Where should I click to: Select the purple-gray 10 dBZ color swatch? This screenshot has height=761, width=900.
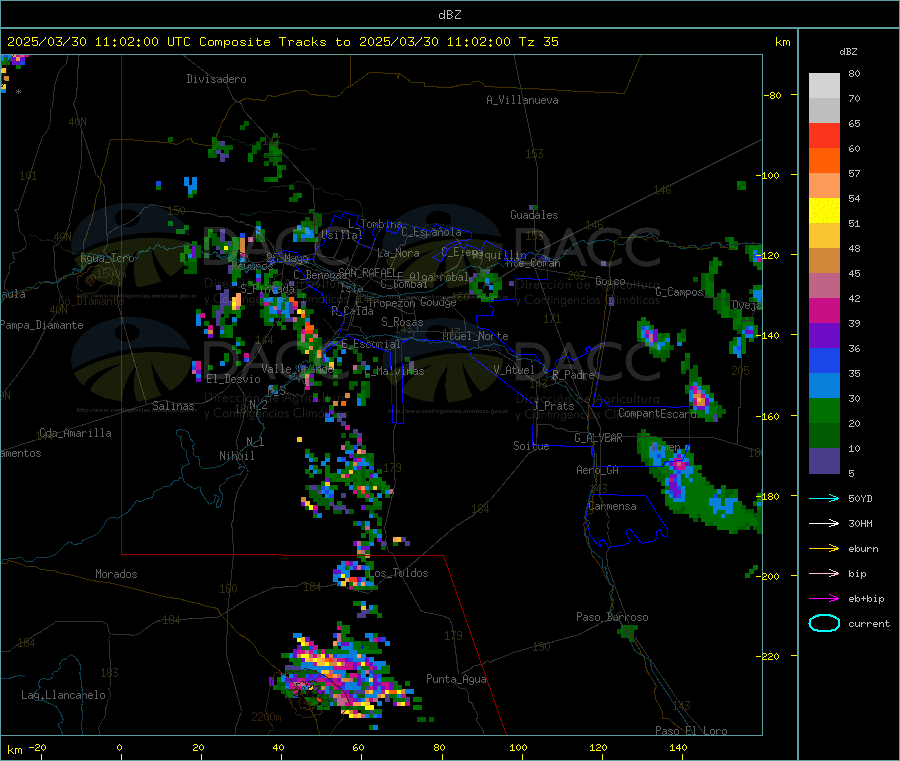(x=824, y=461)
